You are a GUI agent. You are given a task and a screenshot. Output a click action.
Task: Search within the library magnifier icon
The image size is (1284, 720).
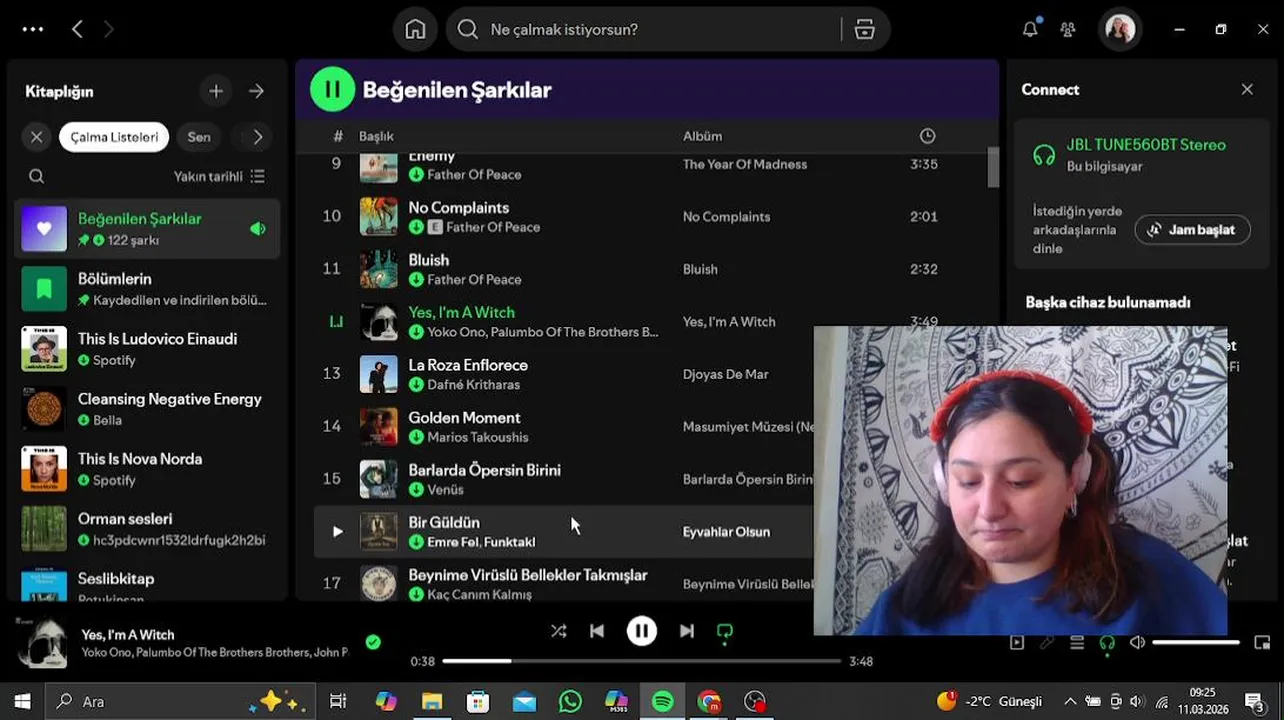[x=37, y=176]
